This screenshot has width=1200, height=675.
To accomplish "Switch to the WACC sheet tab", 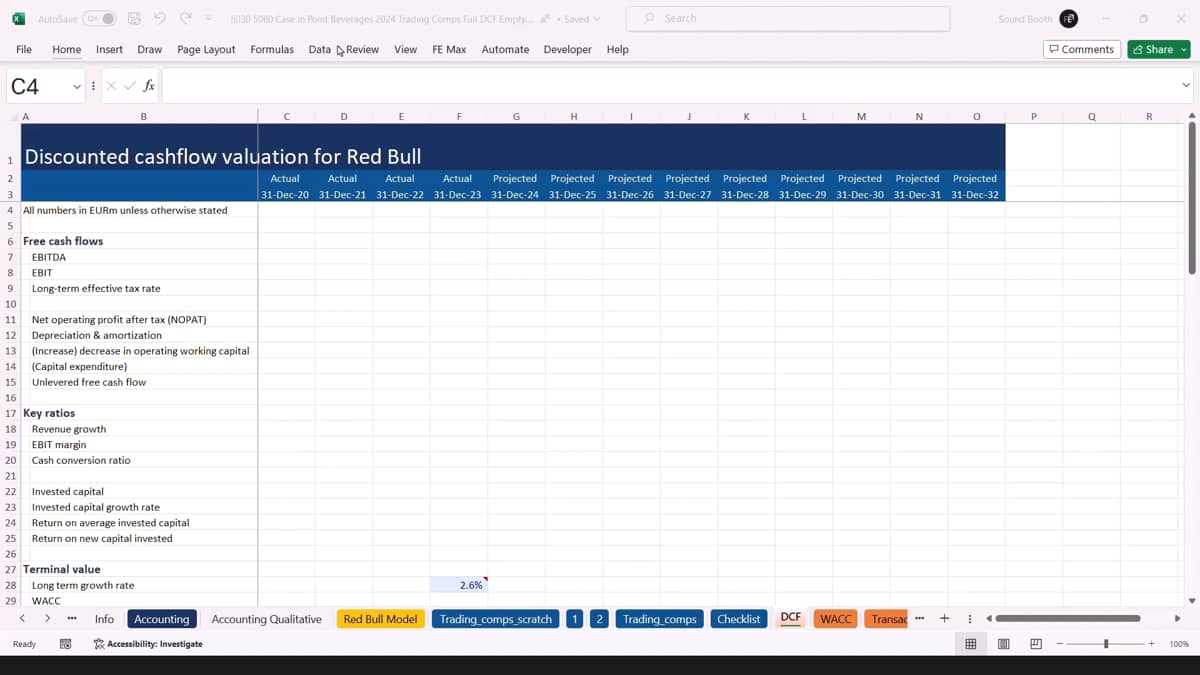I will [x=836, y=619].
